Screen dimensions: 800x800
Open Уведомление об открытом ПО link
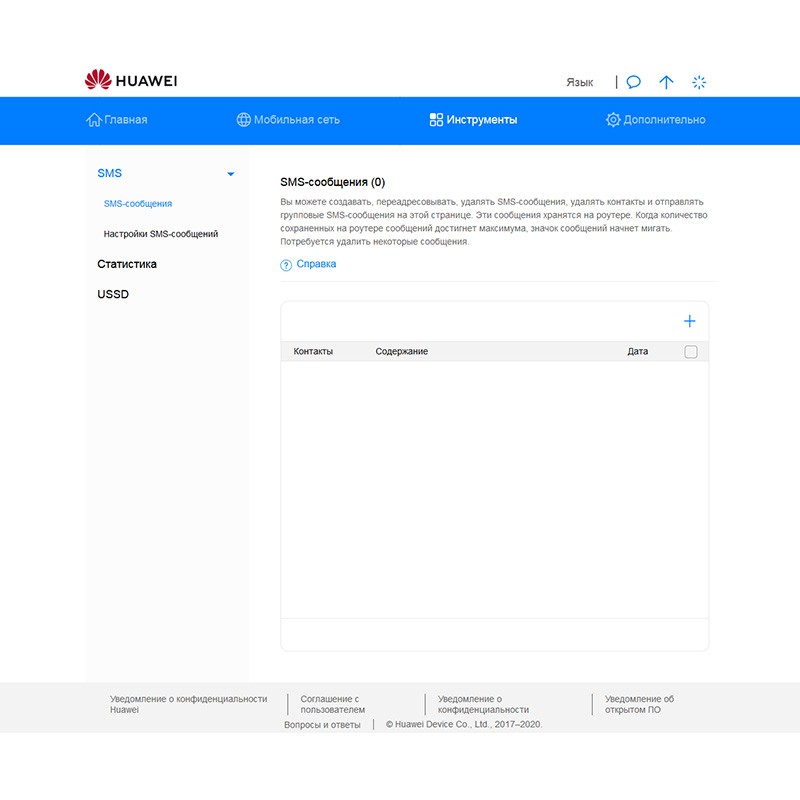pyautogui.click(x=639, y=704)
